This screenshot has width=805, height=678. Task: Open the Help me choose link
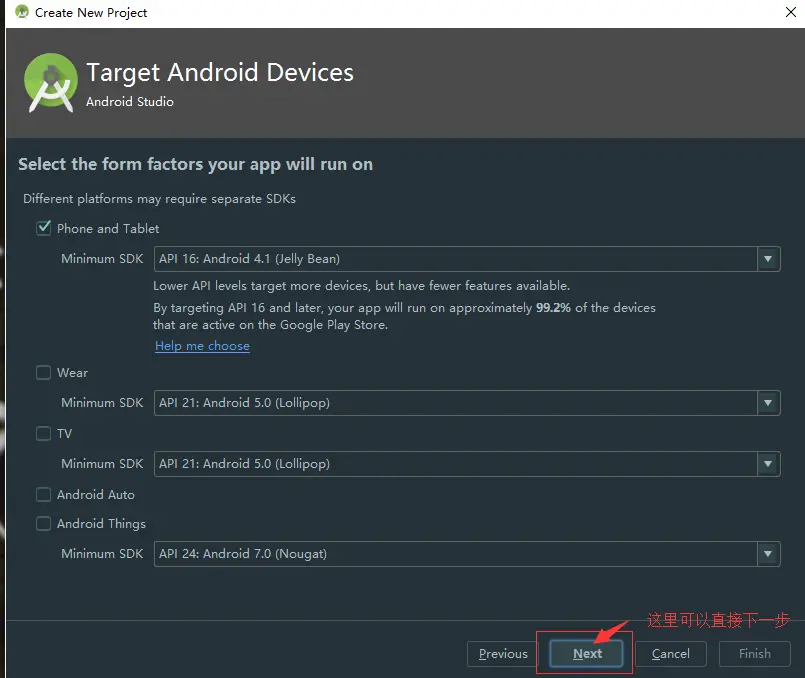coord(202,346)
